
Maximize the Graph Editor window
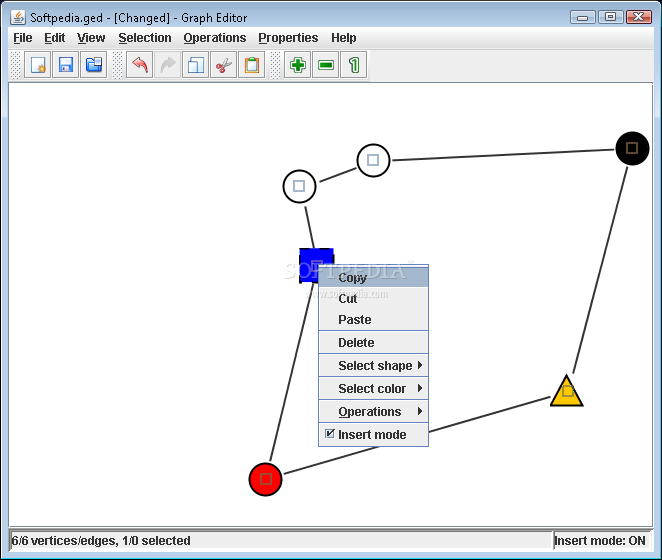[x=610, y=17]
